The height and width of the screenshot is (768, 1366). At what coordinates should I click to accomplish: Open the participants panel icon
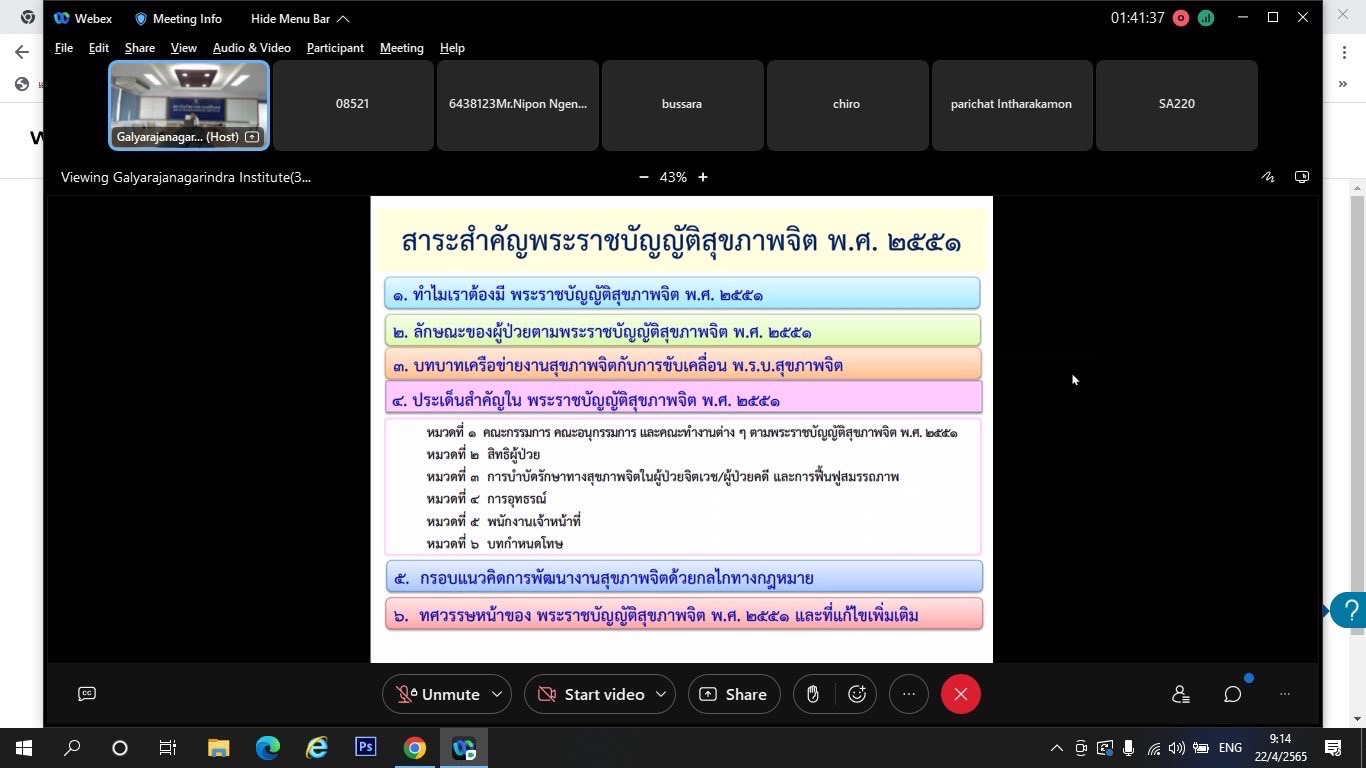click(1181, 694)
